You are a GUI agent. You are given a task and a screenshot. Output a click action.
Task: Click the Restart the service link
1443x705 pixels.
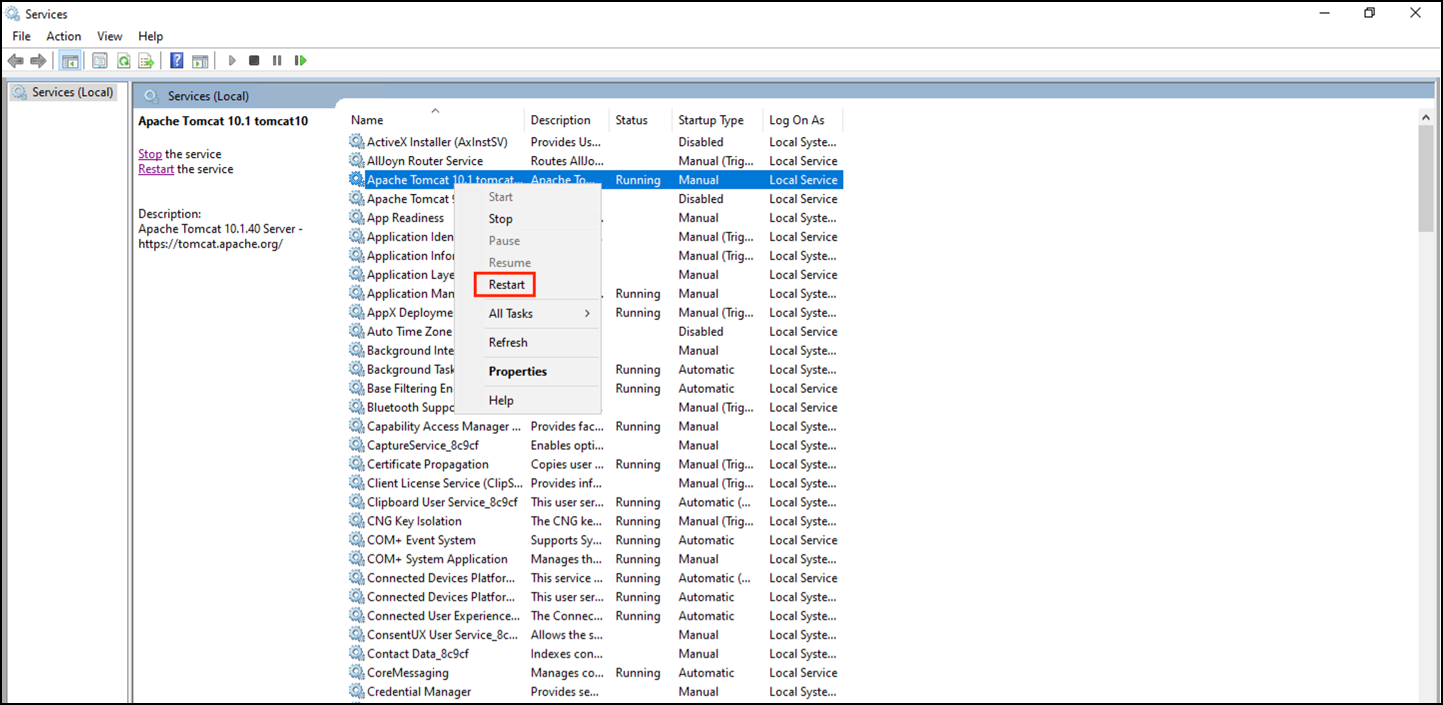pos(156,169)
